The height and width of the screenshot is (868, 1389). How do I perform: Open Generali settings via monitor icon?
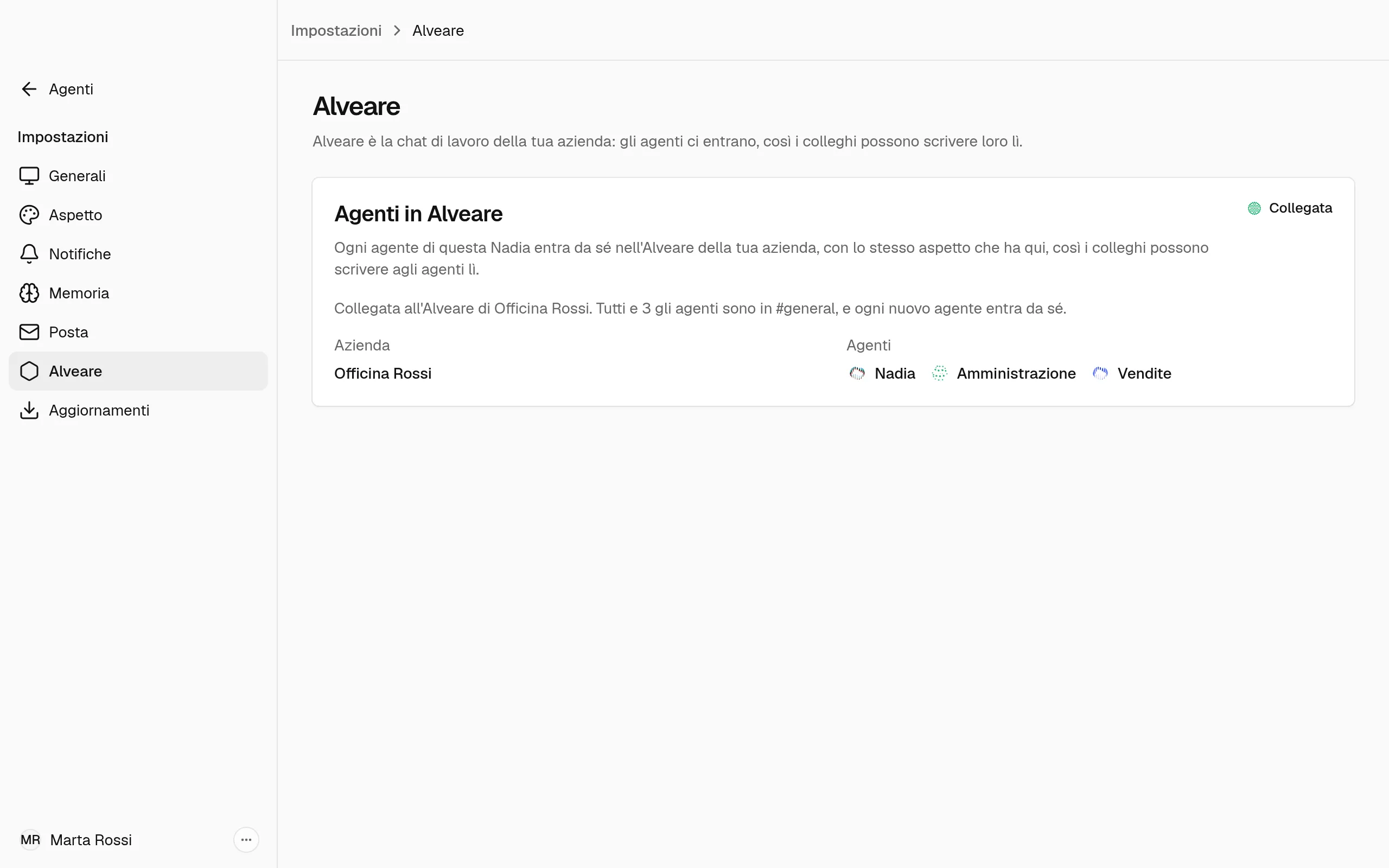29,176
